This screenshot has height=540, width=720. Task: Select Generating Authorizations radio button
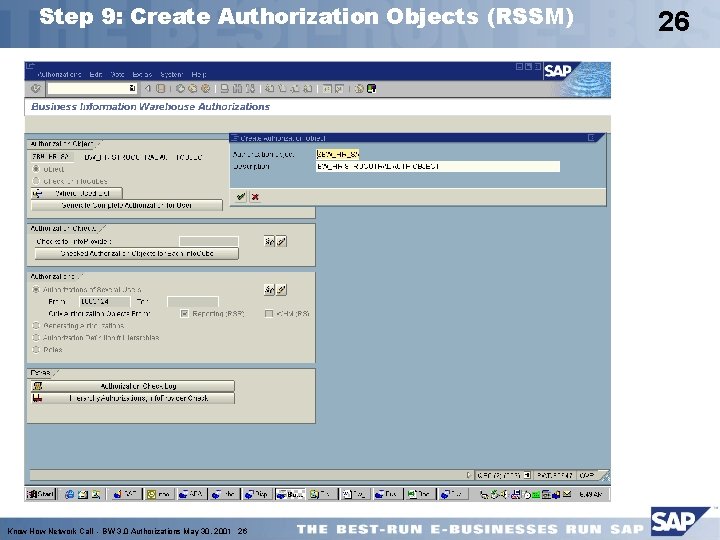click(36, 326)
